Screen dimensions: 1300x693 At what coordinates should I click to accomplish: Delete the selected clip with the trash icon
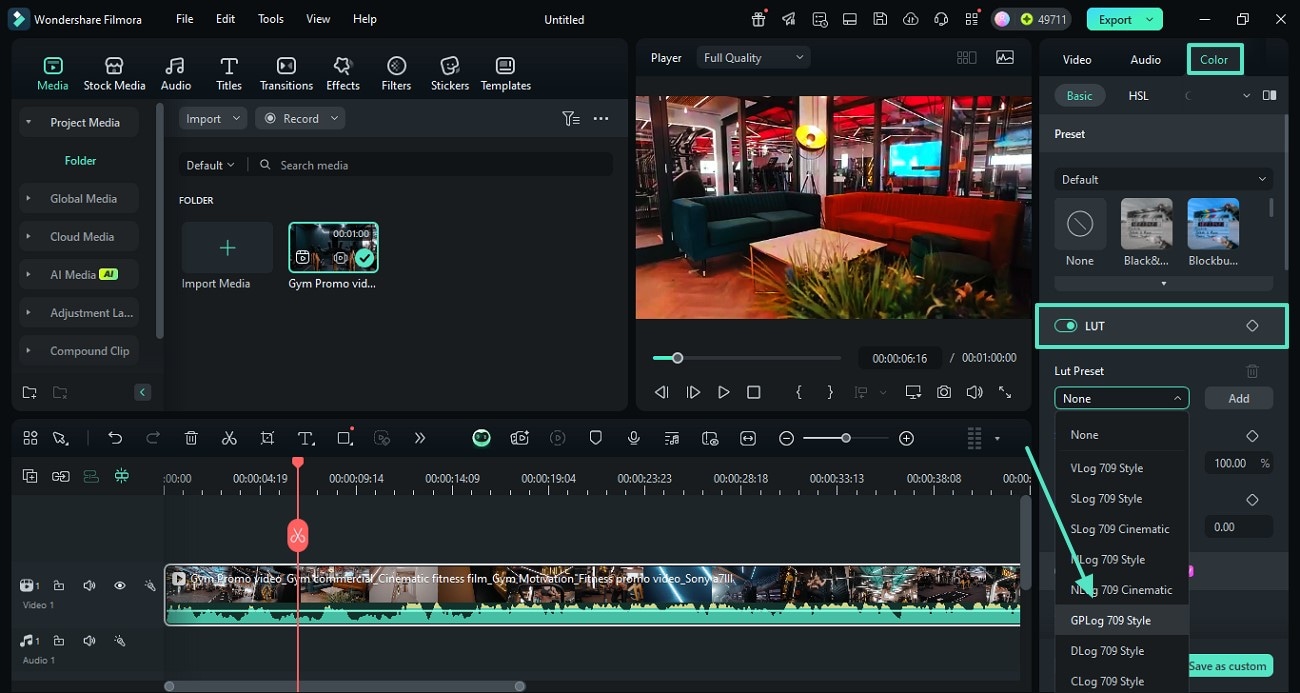click(x=191, y=438)
